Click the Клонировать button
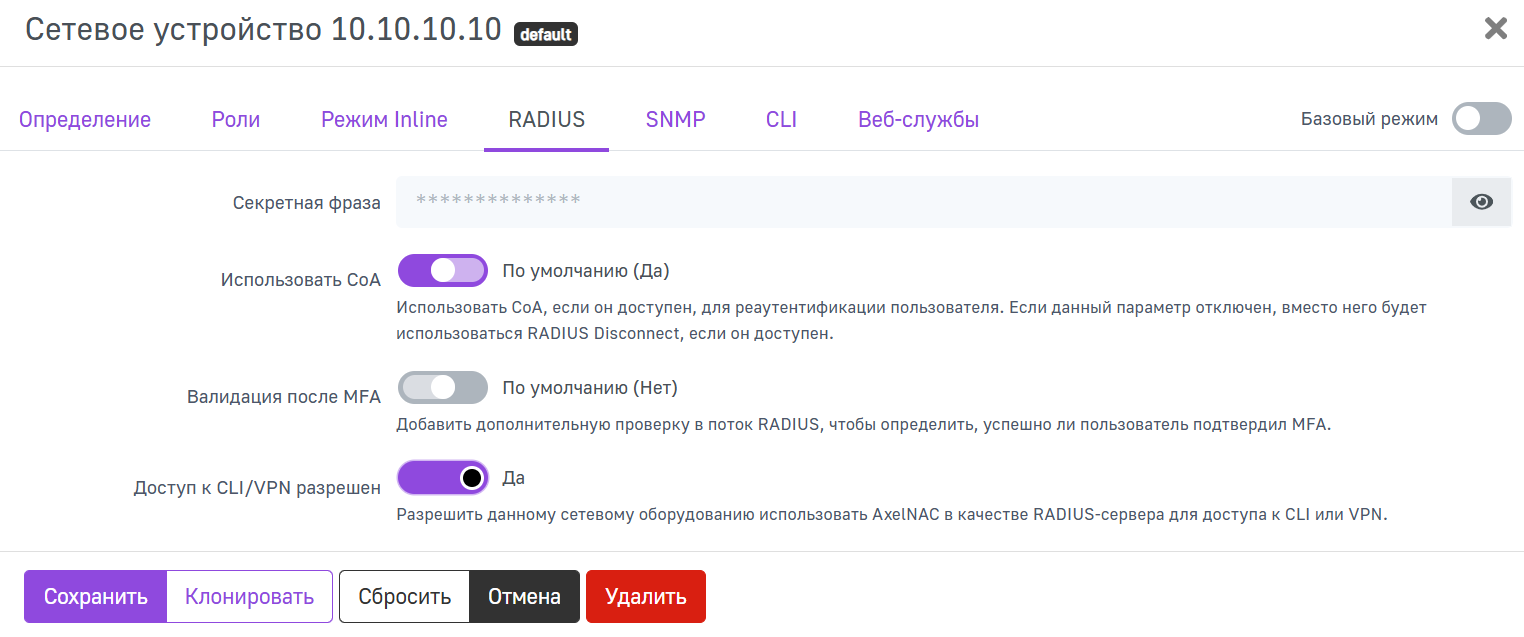The height and width of the screenshot is (637, 1524). pos(249,597)
